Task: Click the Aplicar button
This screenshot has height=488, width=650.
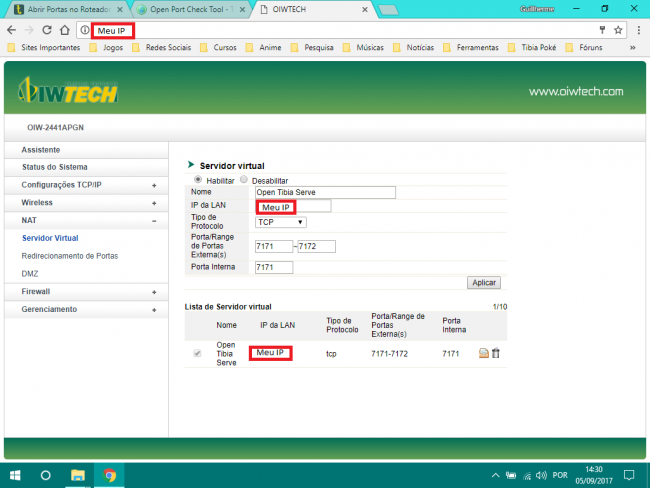Action: [484, 283]
